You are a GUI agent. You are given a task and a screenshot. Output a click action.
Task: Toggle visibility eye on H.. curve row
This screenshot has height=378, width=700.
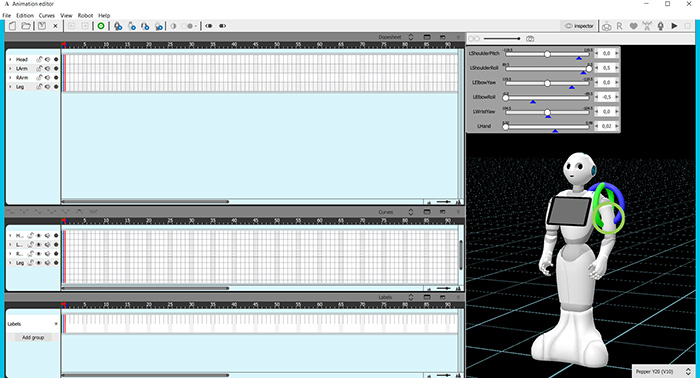click(x=39, y=235)
